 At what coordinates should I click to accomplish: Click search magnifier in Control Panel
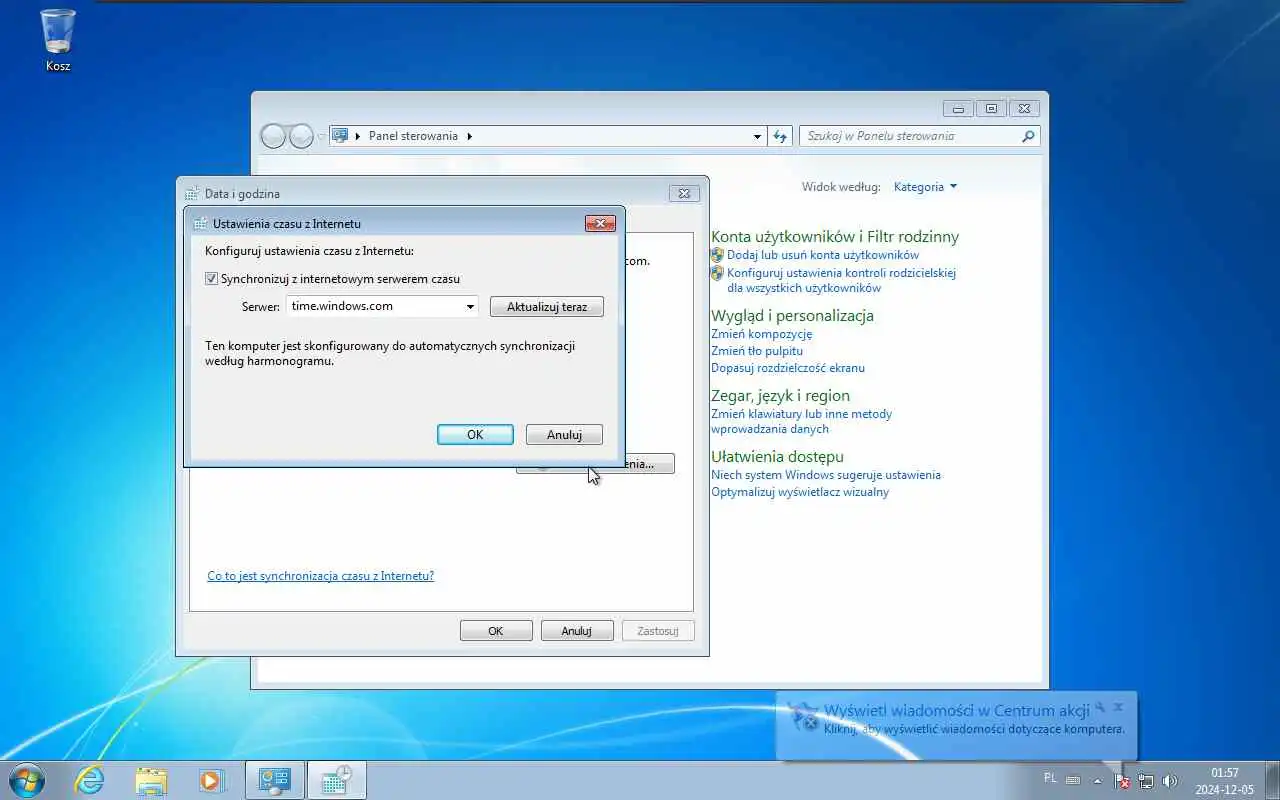pyautogui.click(x=1028, y=136)
